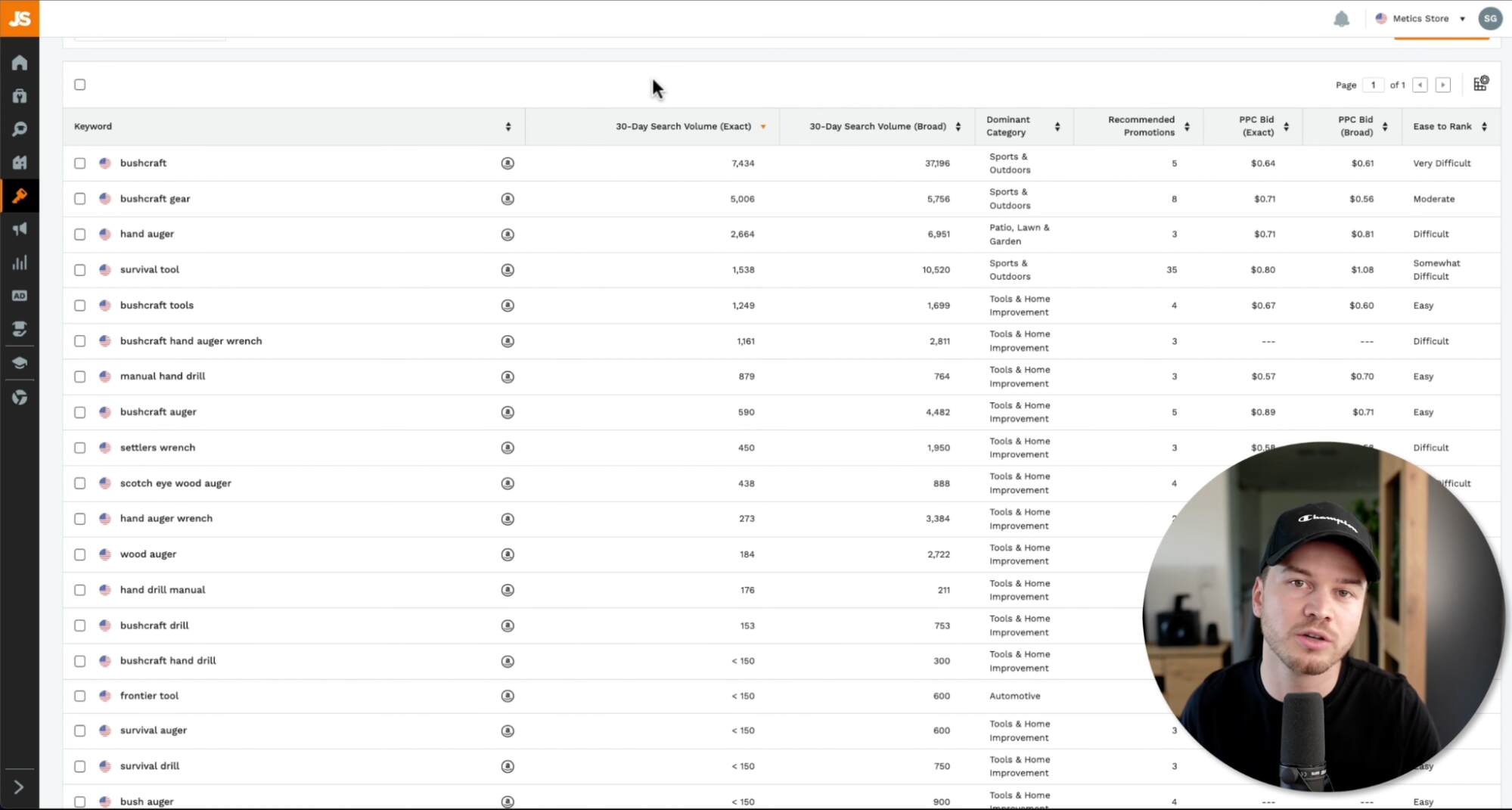Sort by Ease to Rank column
This screenshot has width=1512, height=810.
click(1484, 127)
